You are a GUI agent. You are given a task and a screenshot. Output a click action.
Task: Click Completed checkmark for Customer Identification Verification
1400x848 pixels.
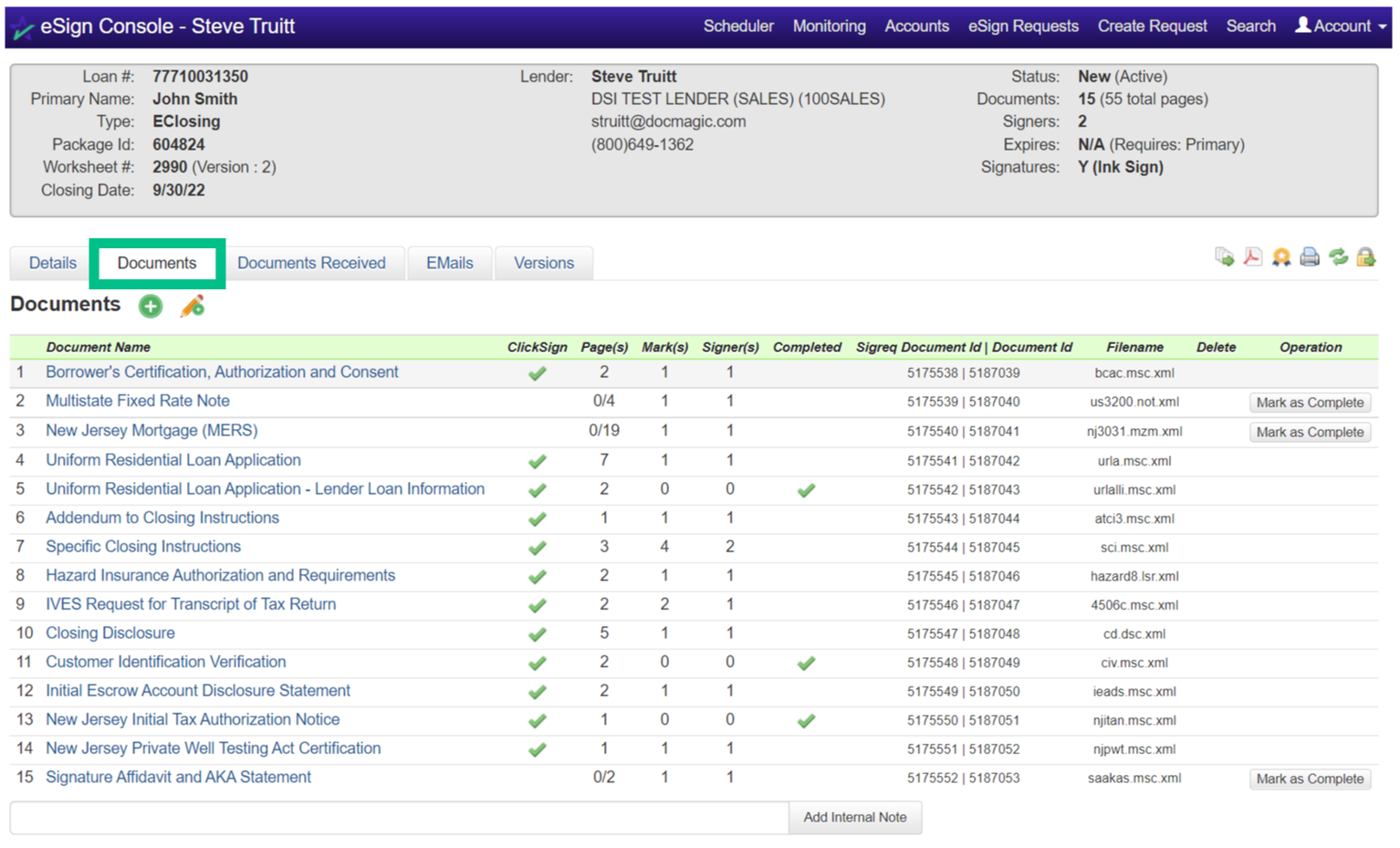(806, 664)
